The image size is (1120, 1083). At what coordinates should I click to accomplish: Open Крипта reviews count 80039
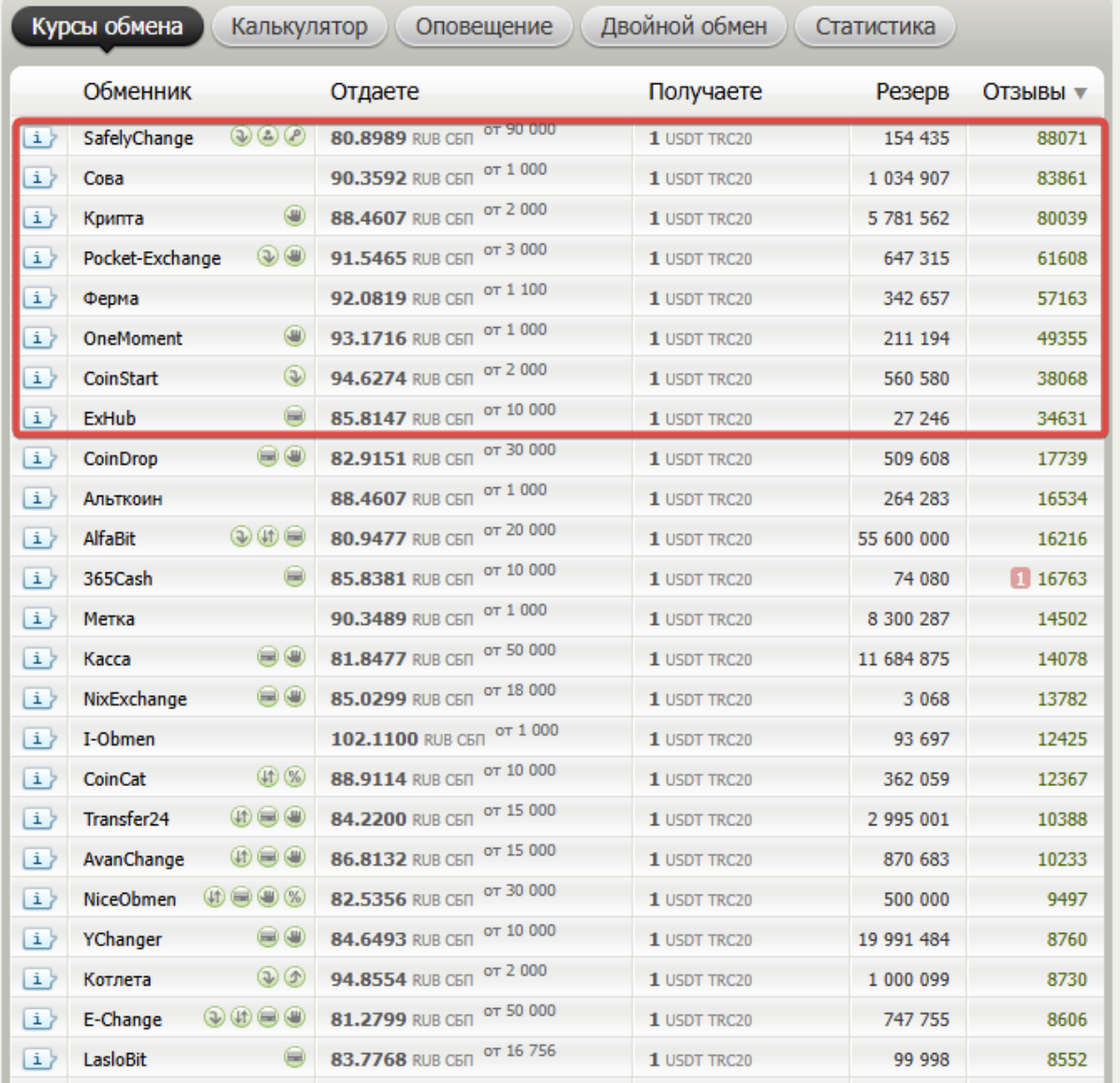(1061, 218)
